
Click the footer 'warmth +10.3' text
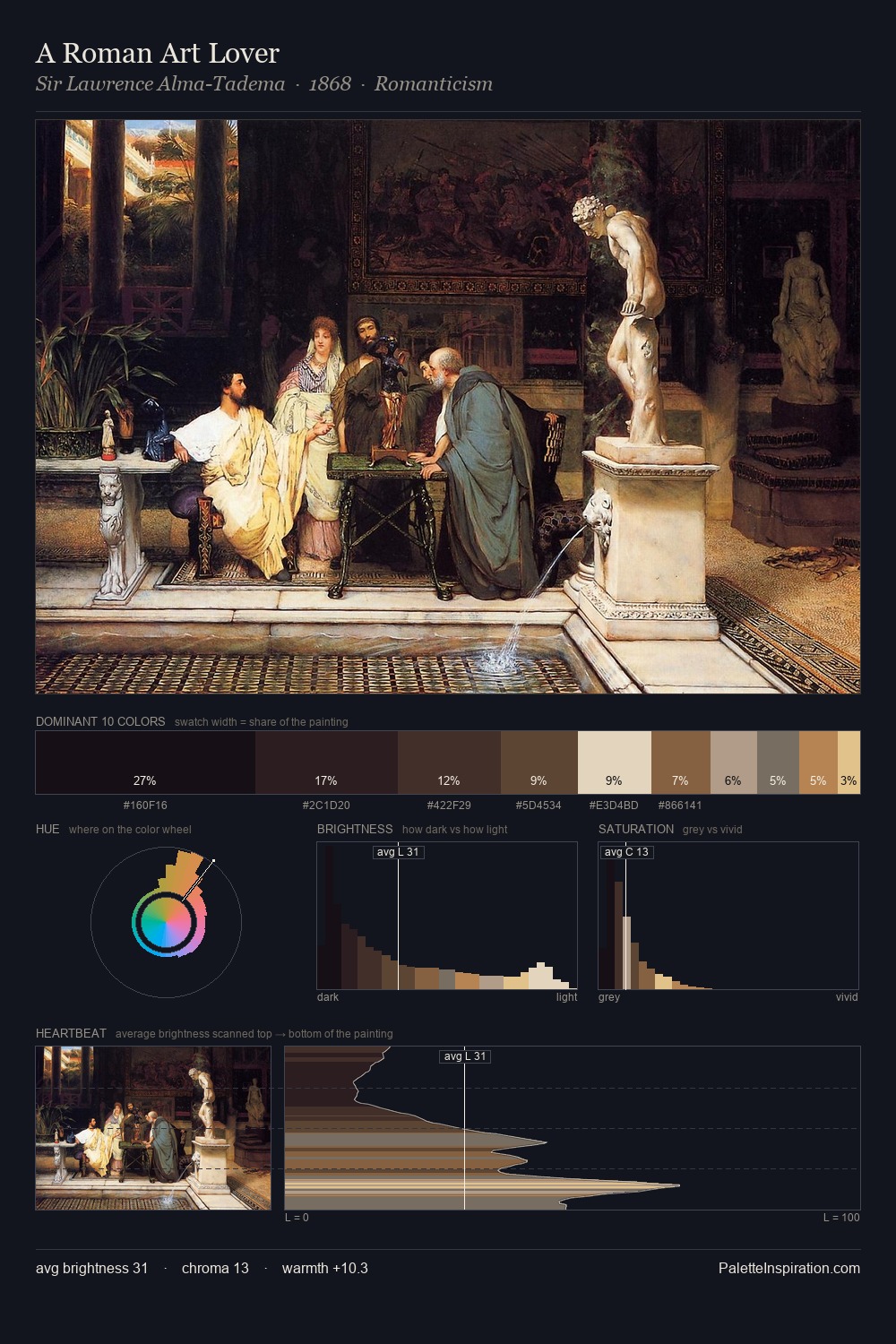click(x=325, y=1269)
